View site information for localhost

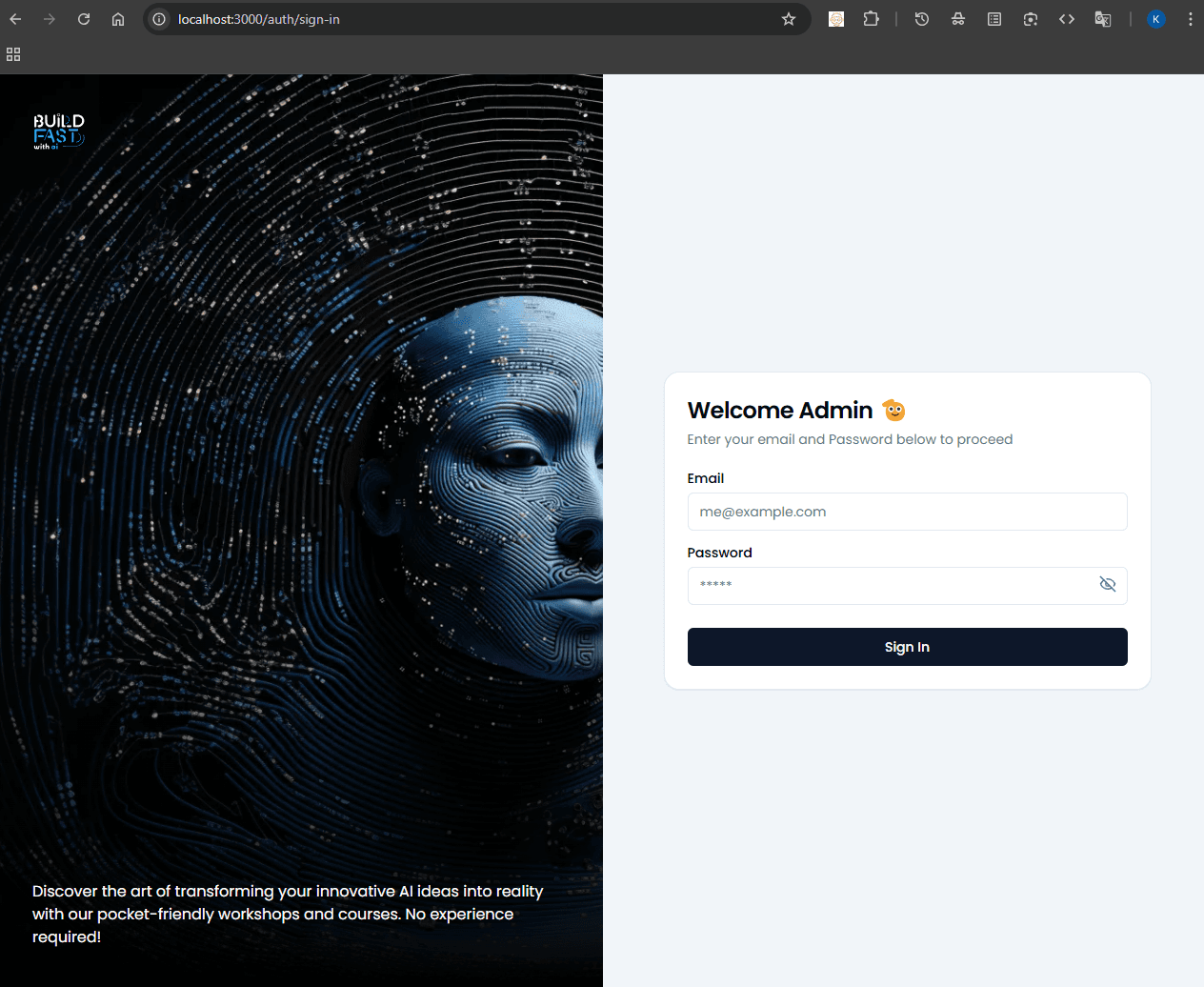point(160,19)
